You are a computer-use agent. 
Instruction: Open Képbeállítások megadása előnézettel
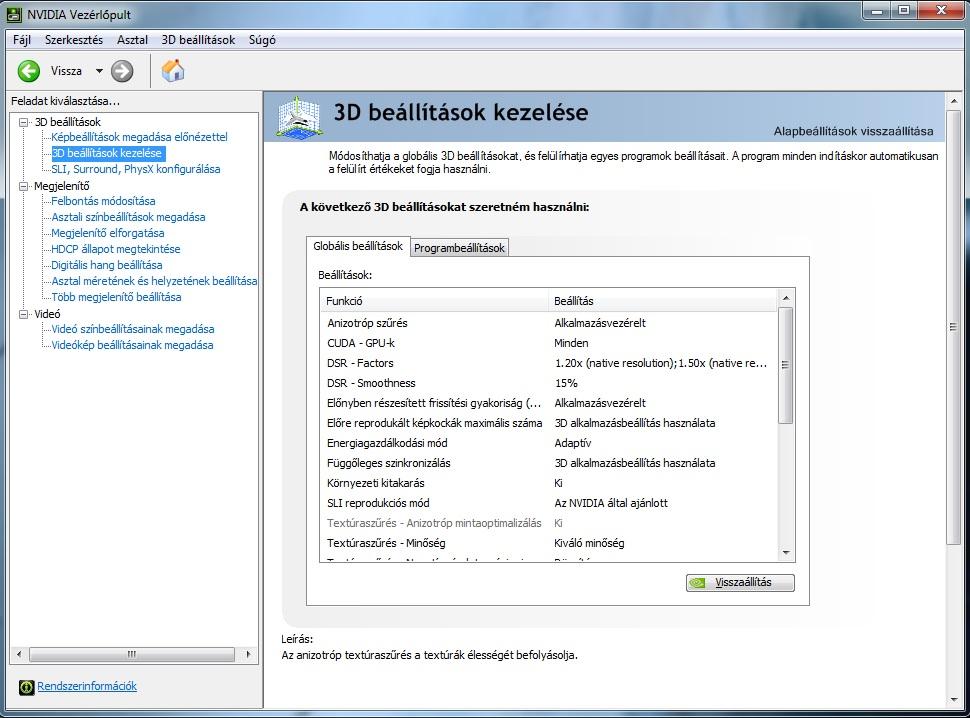pos(139,137)
